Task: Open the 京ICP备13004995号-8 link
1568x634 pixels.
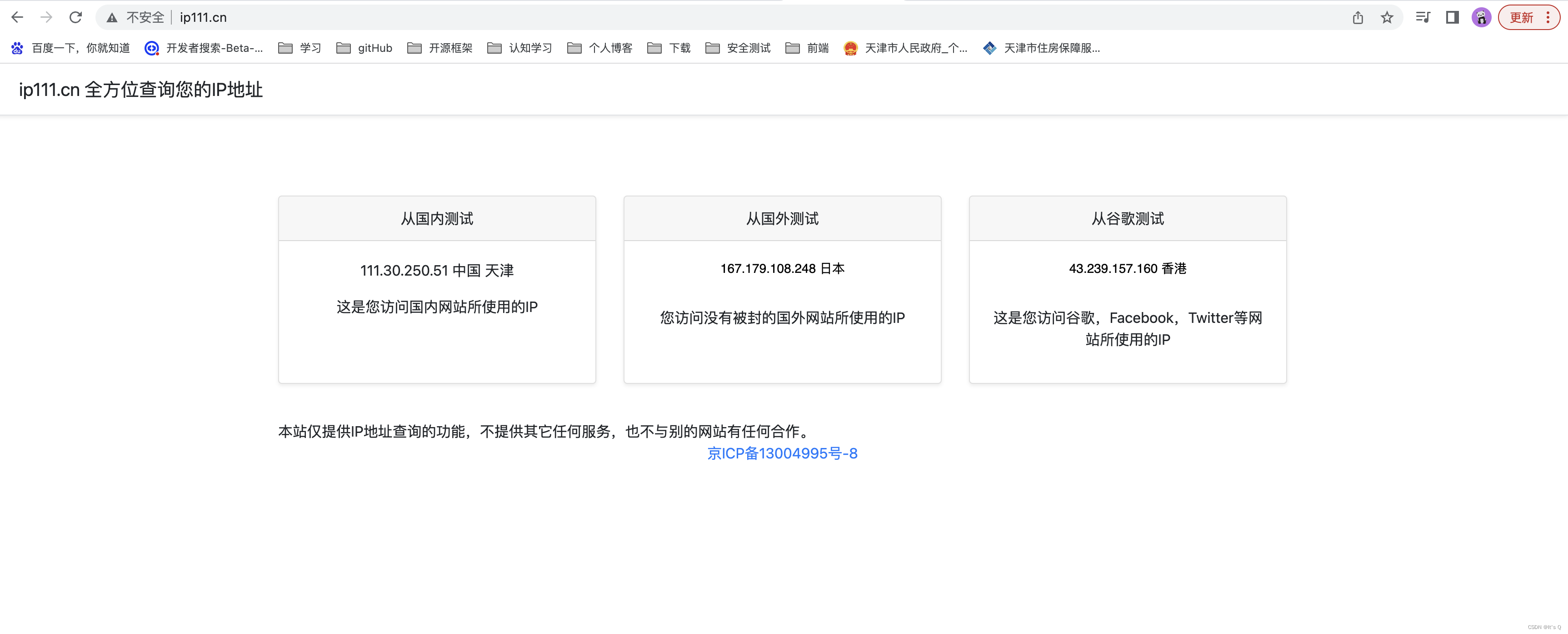Action: click(x=782, y=453)
